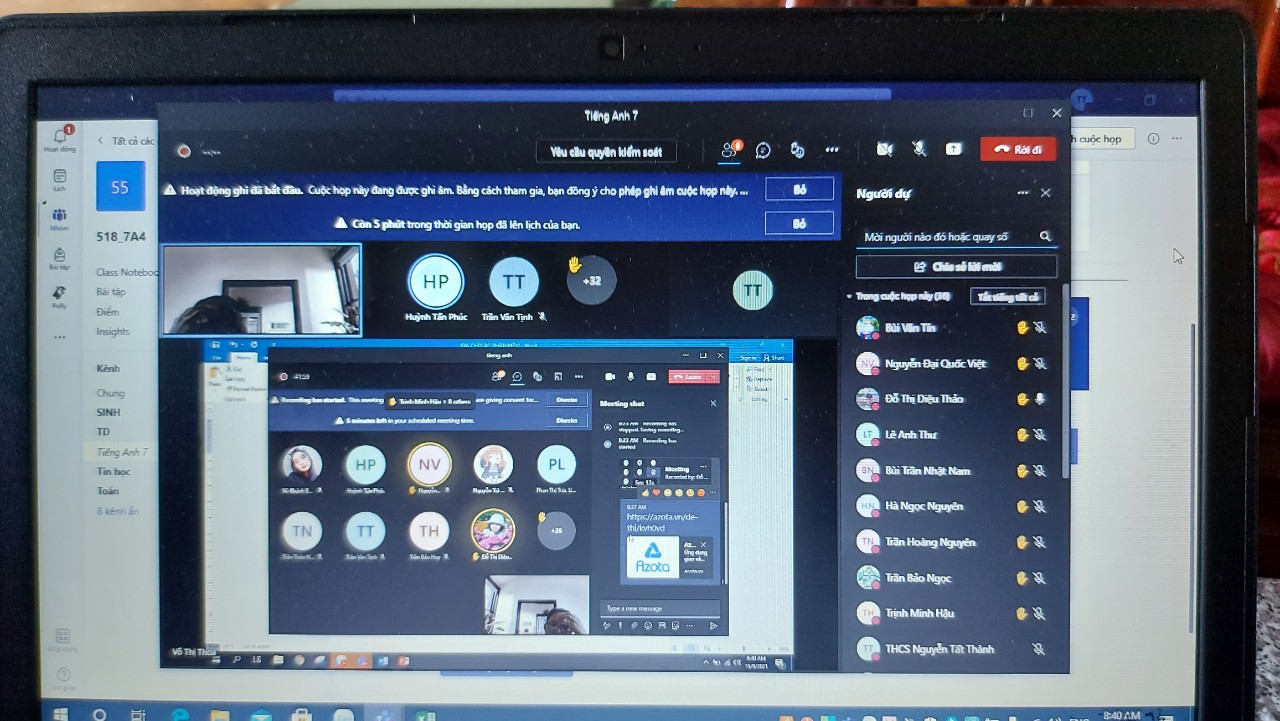1280x721 pixels.
Task: Click the raise hand reactions icon
Action: tap(797, 150)
